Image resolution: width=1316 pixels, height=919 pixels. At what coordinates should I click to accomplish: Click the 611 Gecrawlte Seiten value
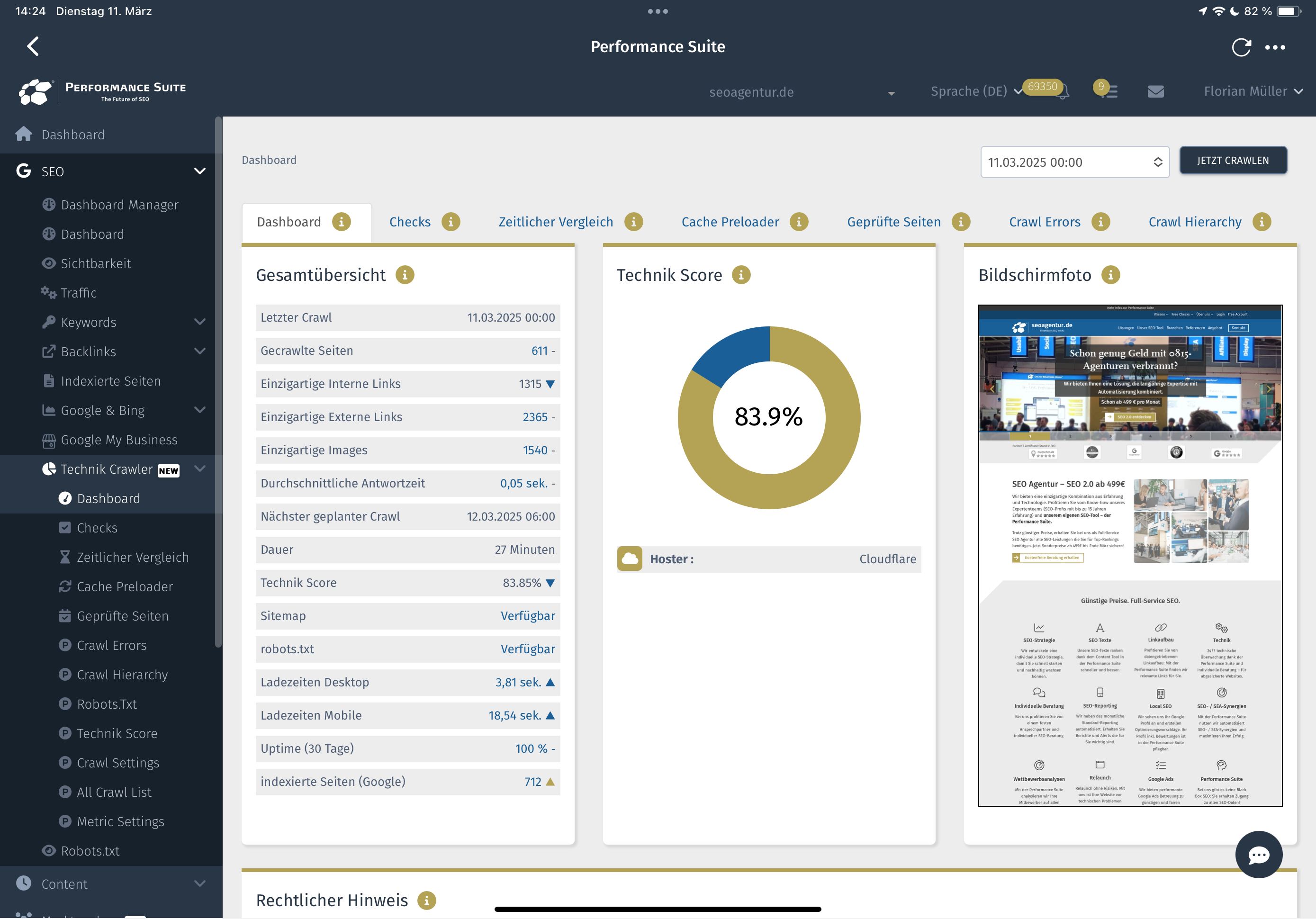[540, 351]
